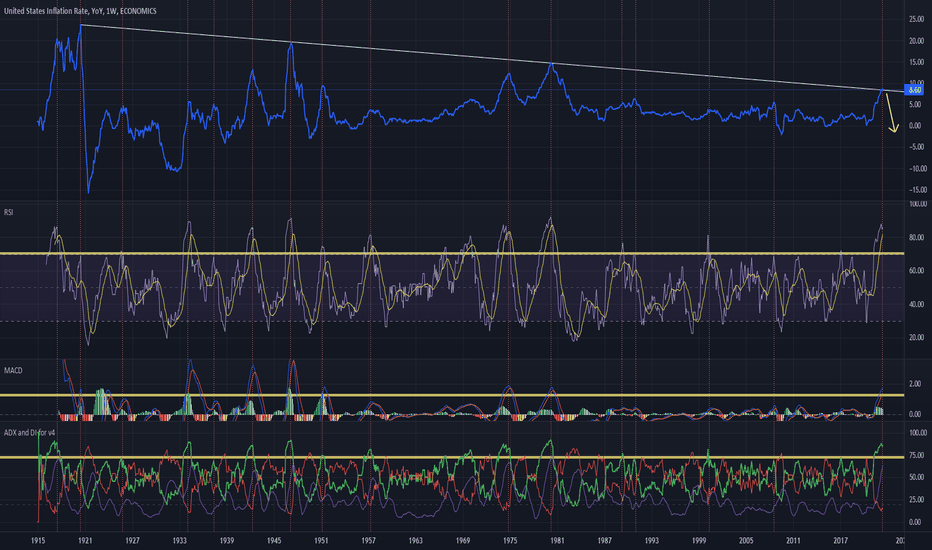Select the yellow horizontal line in the RSI pane

(452, 254)
